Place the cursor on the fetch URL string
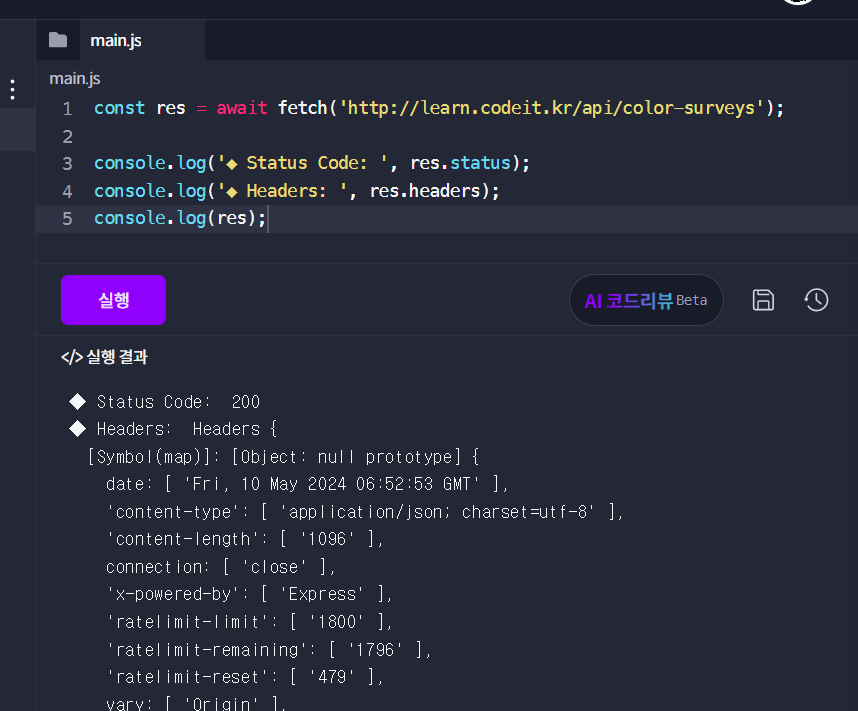Screen dimensions: 858x711 551,108
